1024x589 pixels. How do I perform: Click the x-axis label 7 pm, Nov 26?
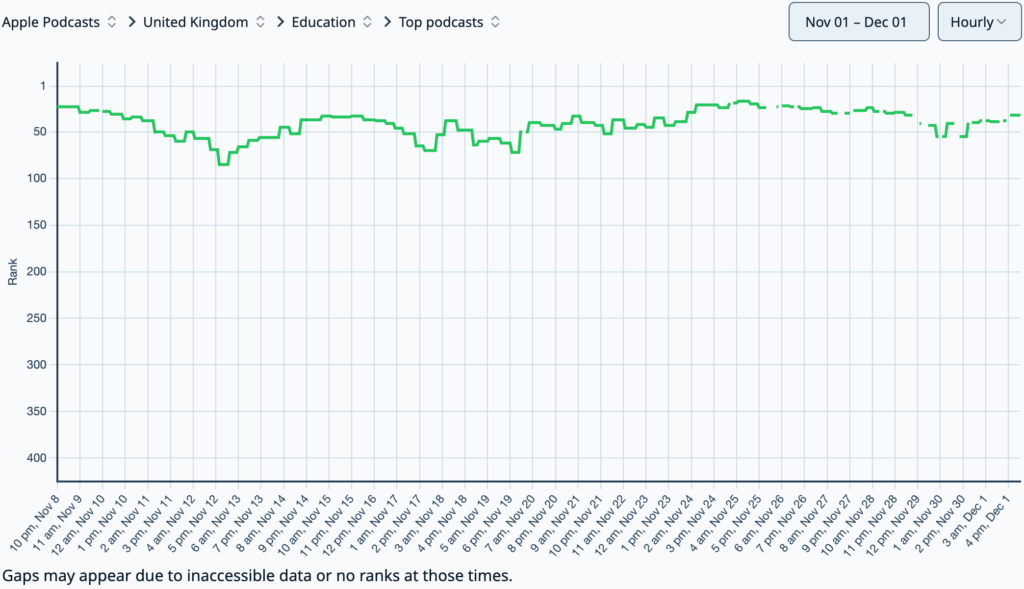[x=781, y=524]
